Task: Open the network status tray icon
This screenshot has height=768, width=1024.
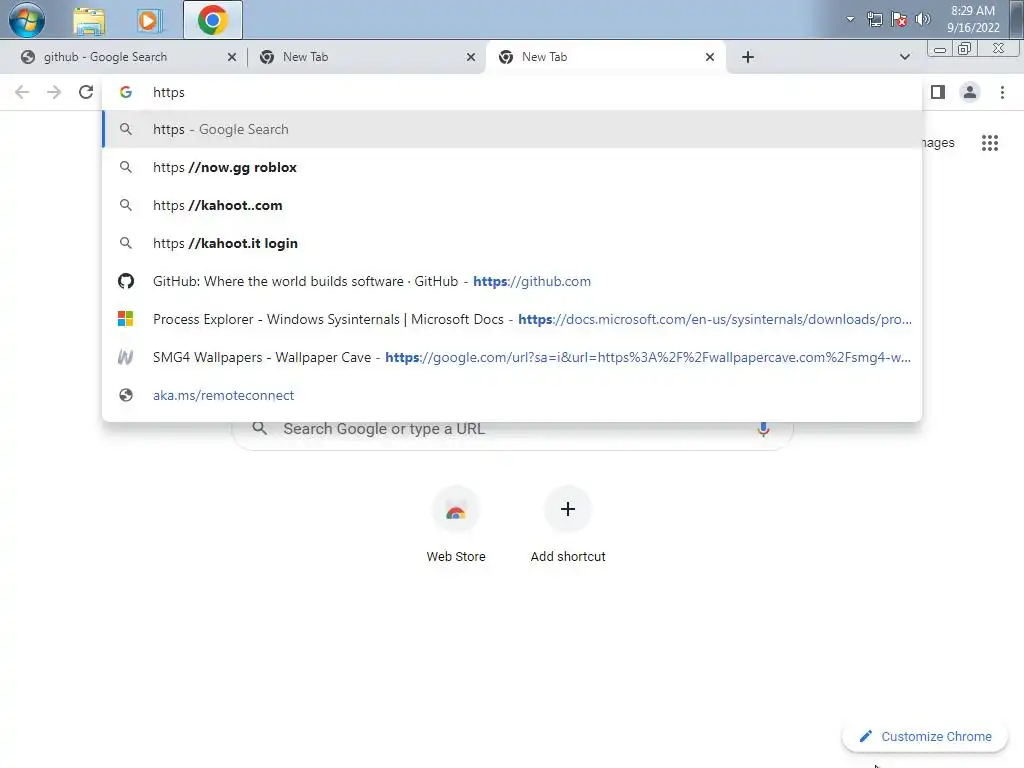Action: pos(874,20)
